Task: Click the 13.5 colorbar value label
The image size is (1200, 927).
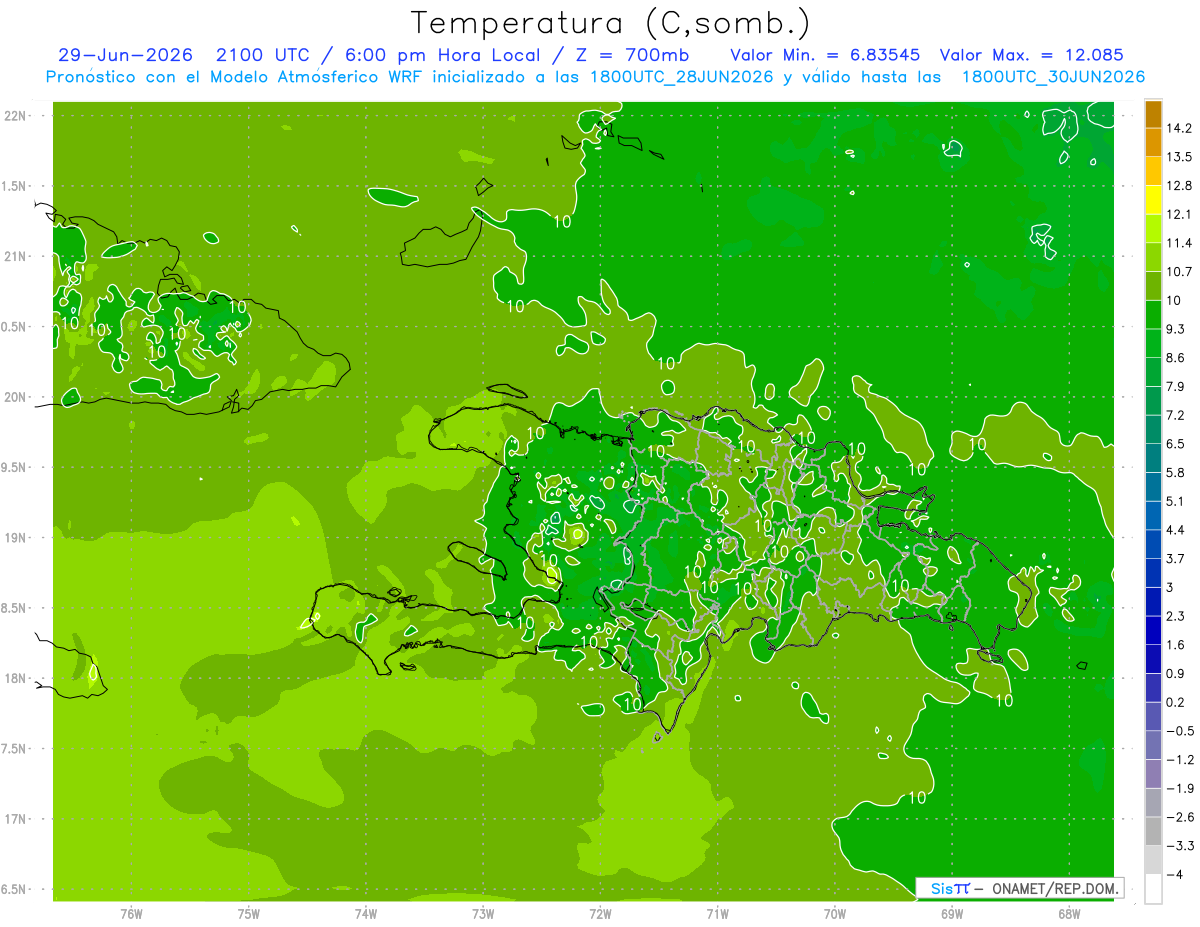Action: tap(1179, 157)
